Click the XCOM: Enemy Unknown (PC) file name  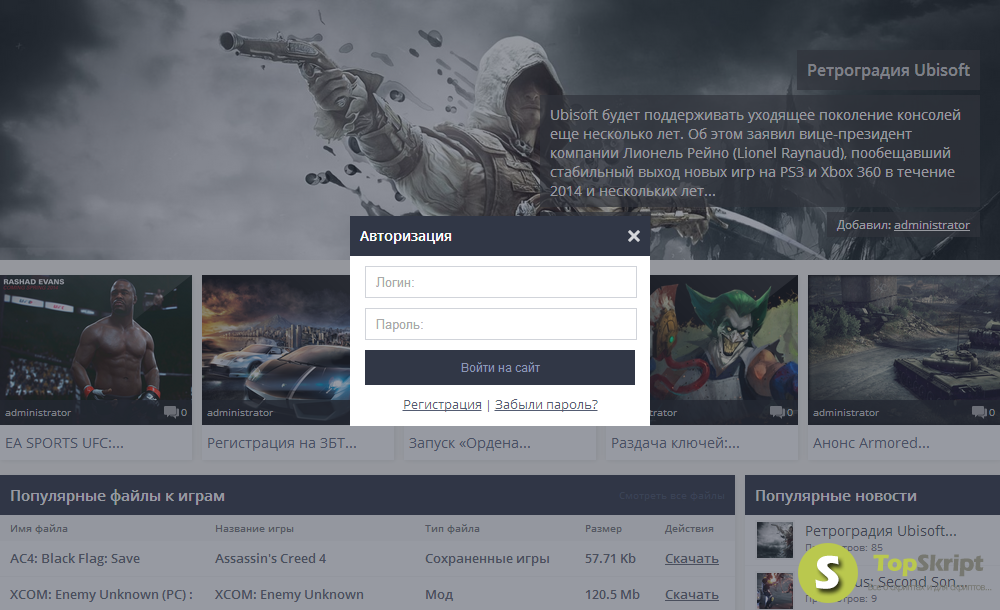101,594
